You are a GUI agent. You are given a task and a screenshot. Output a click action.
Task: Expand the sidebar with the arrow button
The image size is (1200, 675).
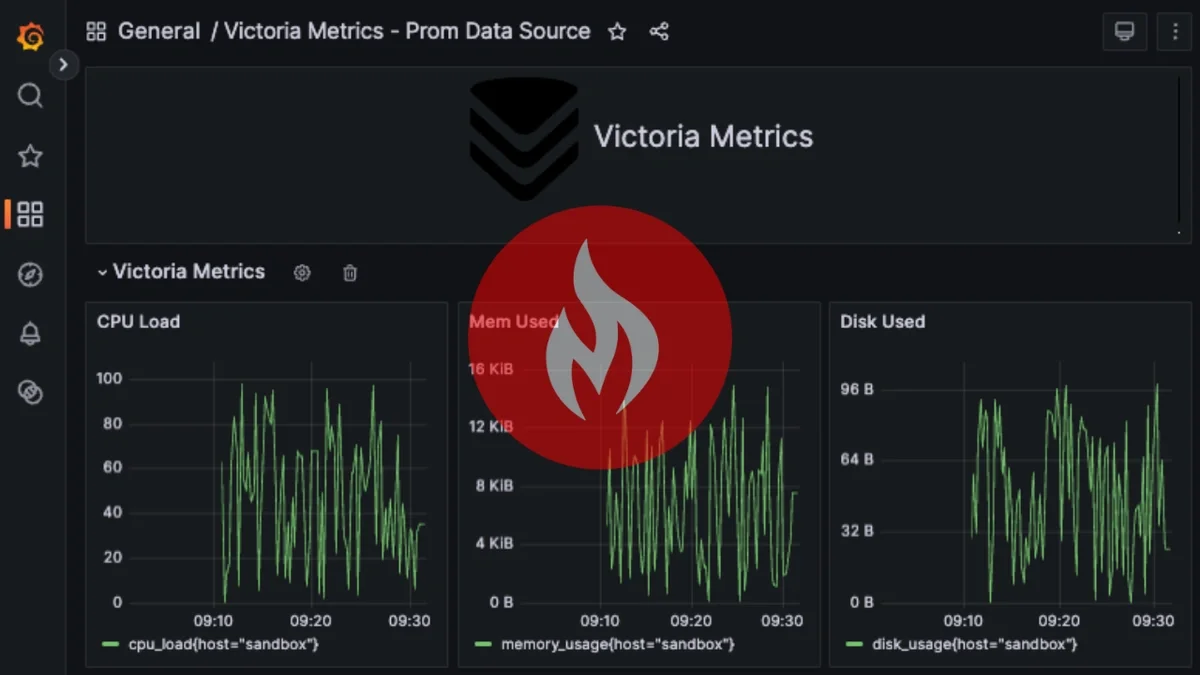(x=63, y=65)
